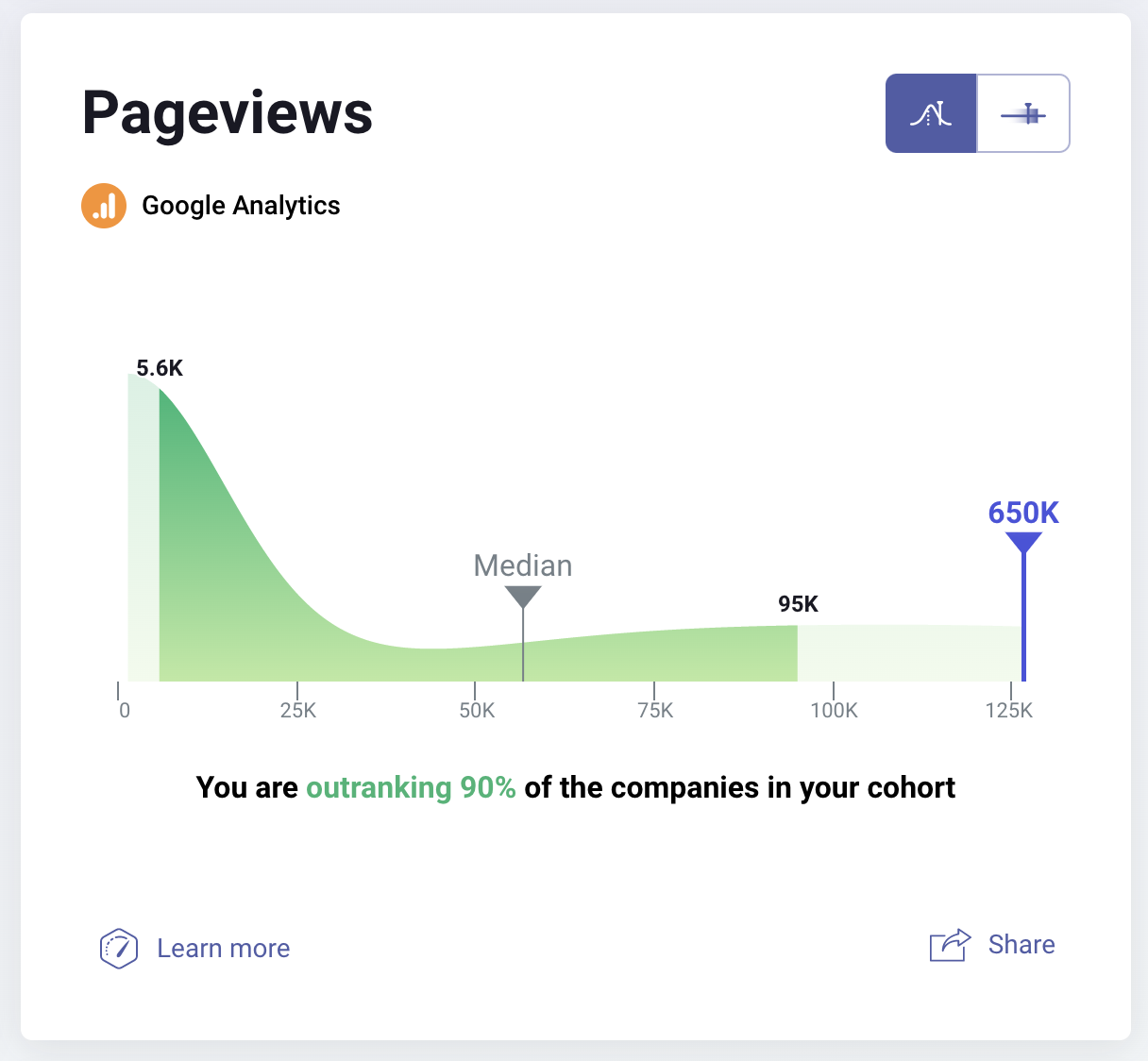Open the Learn more link

(223, 948)
